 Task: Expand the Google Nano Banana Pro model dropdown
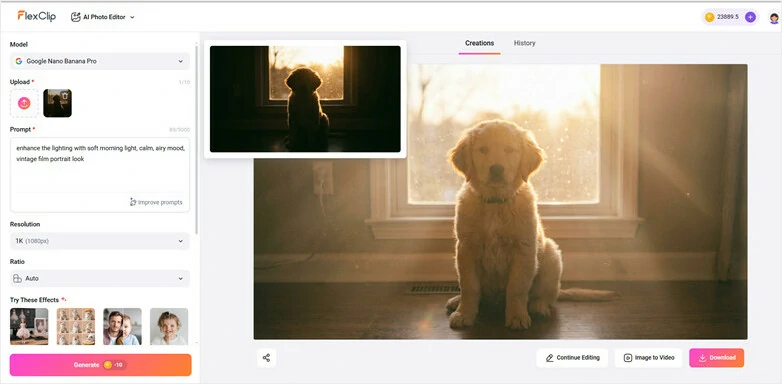[100, 61]
